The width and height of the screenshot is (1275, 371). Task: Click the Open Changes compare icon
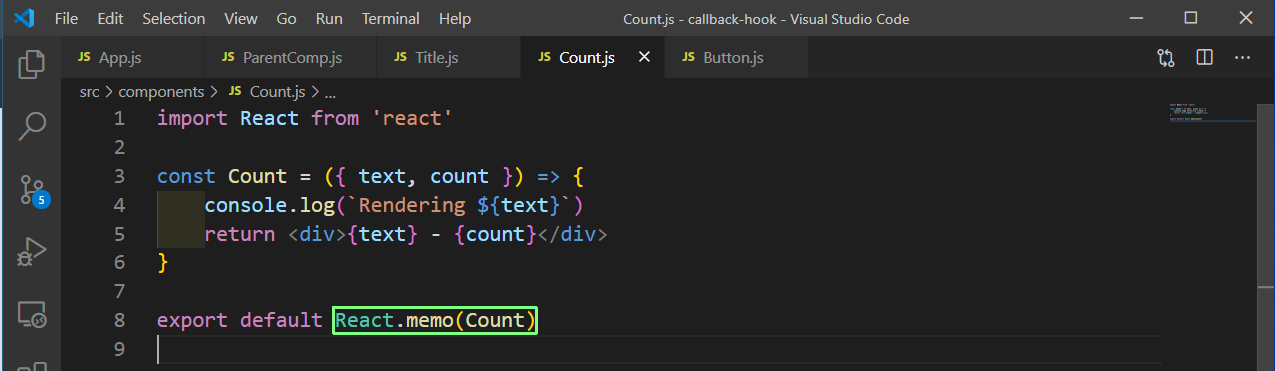pos(1166,58)
